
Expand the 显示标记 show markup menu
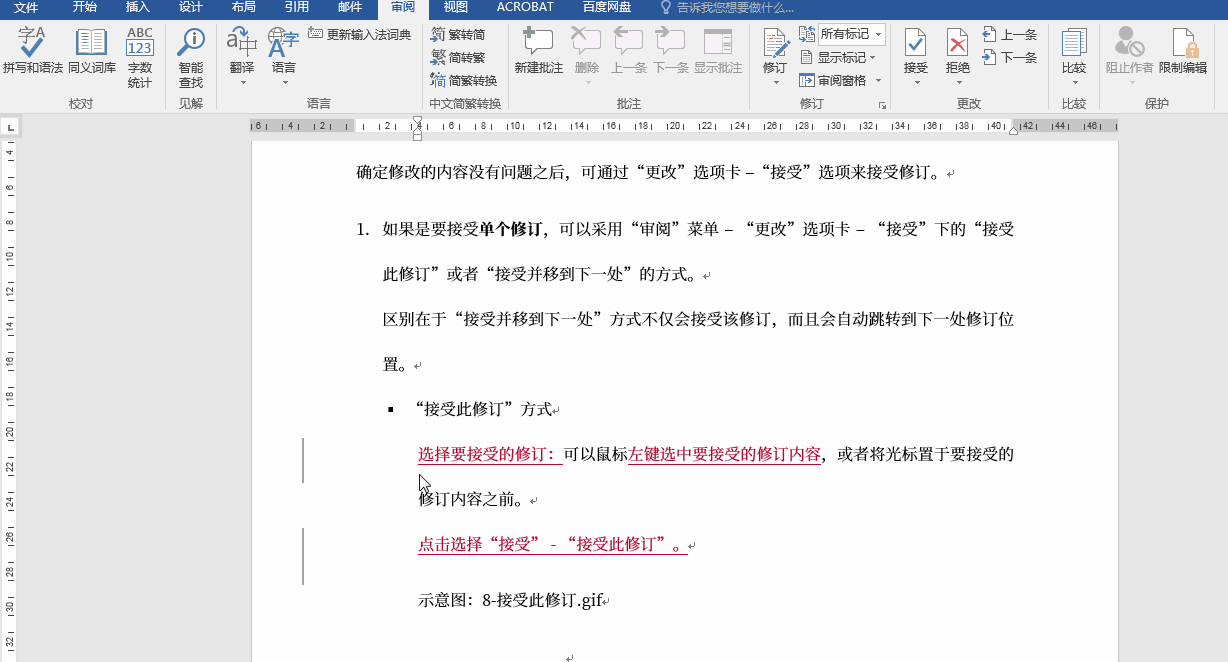(x=841, y=58)
